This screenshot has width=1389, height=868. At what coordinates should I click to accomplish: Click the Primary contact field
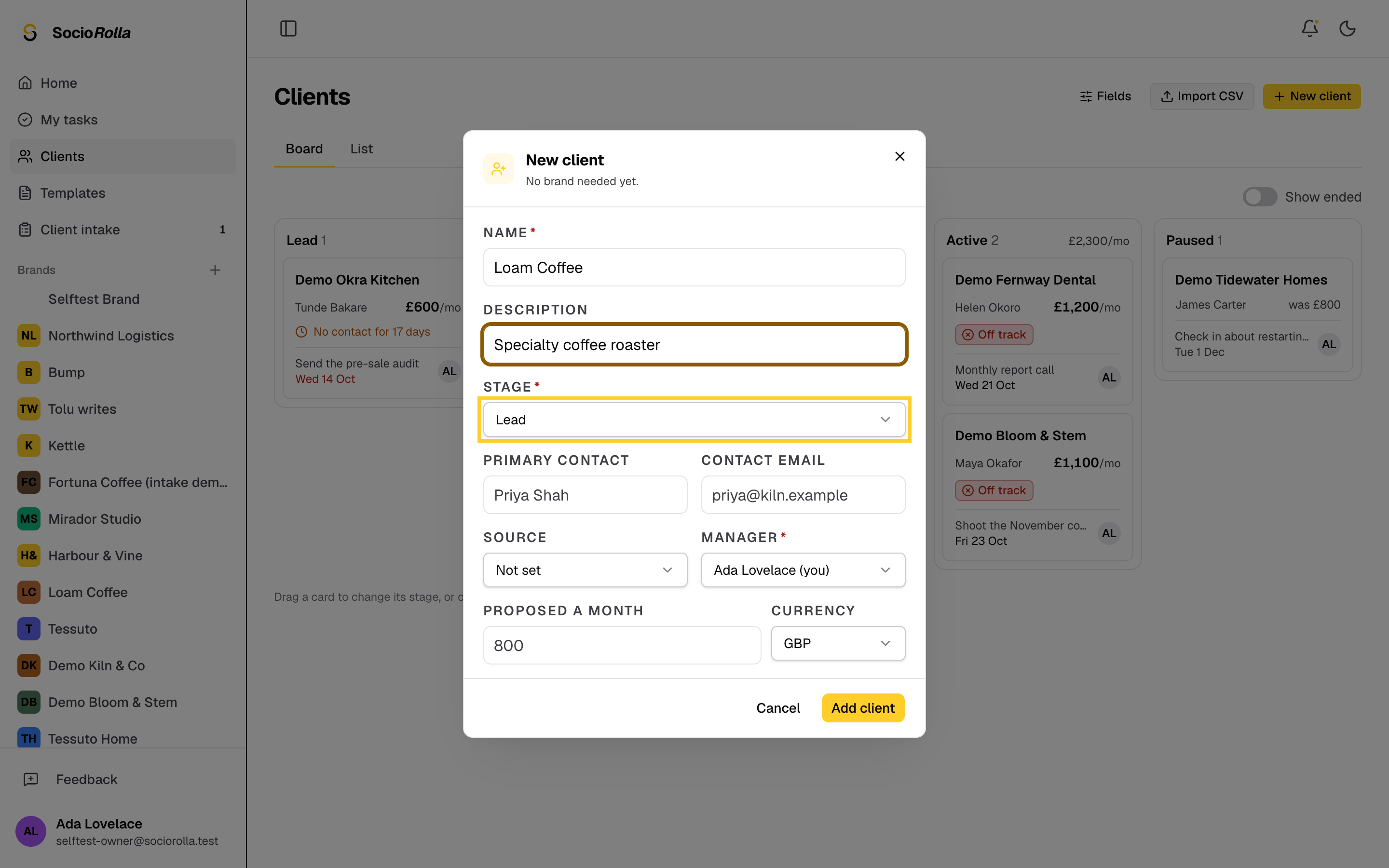(x=585, y=495)
